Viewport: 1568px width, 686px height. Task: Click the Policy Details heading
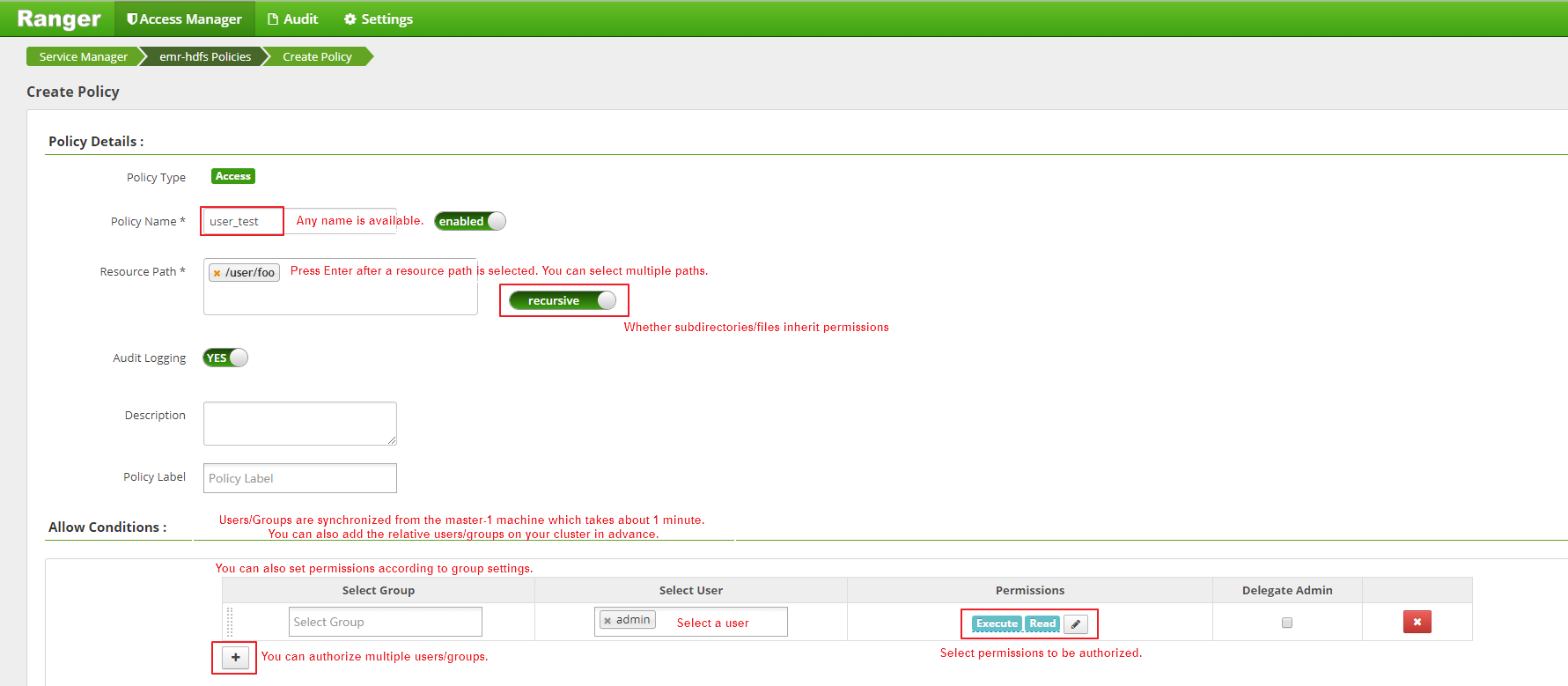tap(96, 141)
